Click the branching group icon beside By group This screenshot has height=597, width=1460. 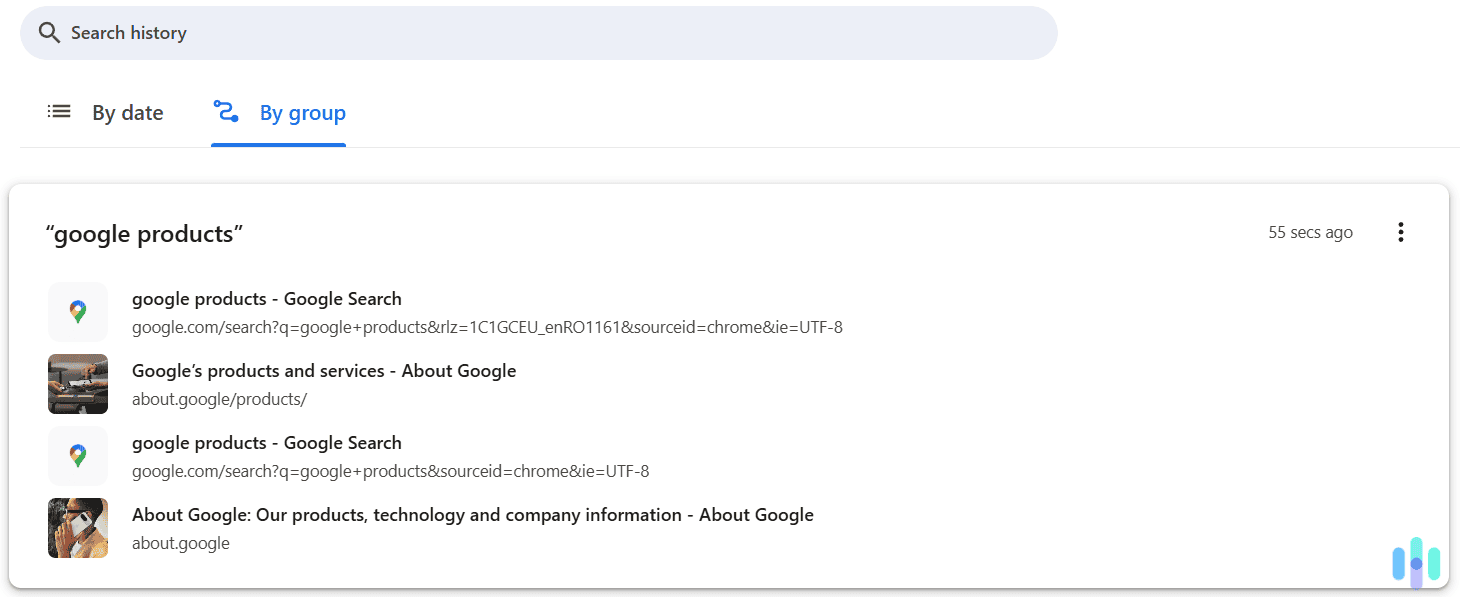click(226, 111)
